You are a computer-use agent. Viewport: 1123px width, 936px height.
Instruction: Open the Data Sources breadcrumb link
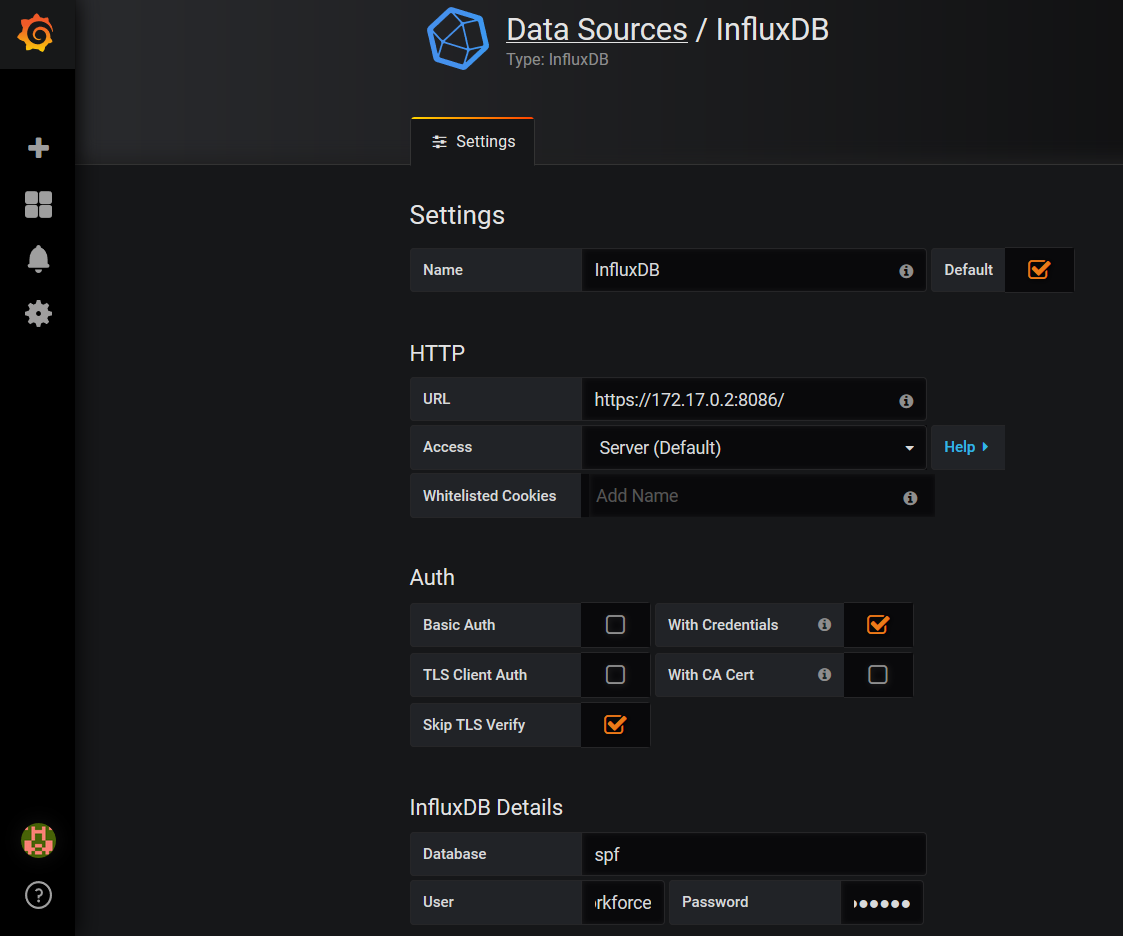point(596,29)
